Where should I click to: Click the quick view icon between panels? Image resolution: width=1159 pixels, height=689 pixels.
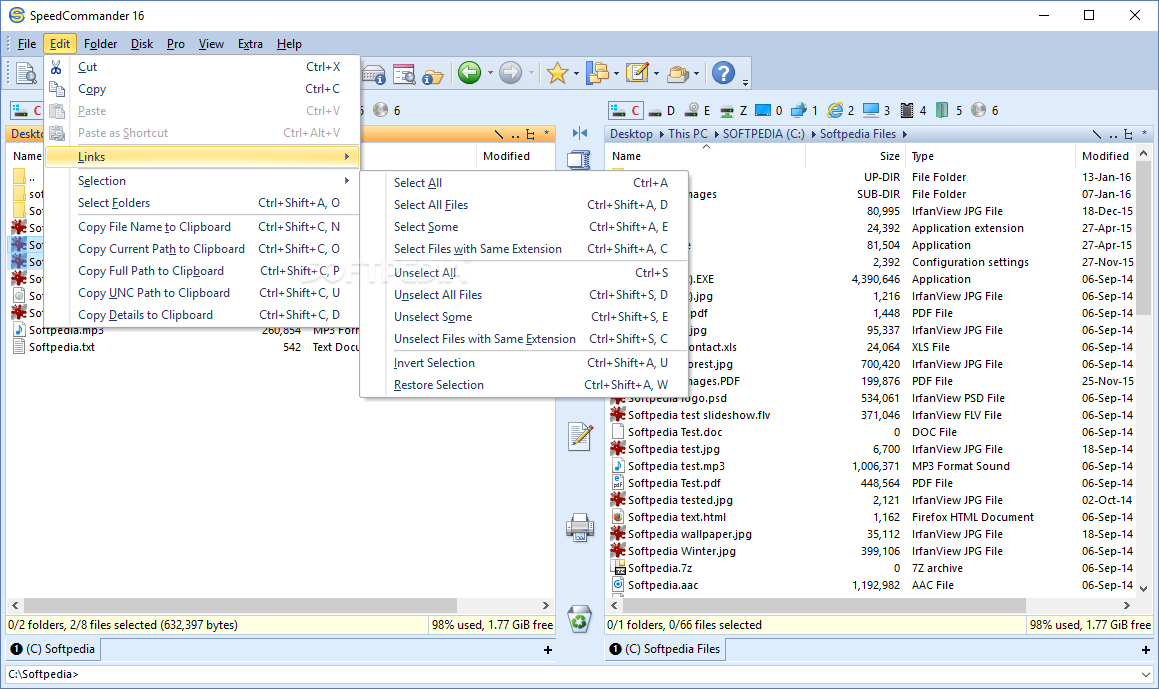click(579, 160)
